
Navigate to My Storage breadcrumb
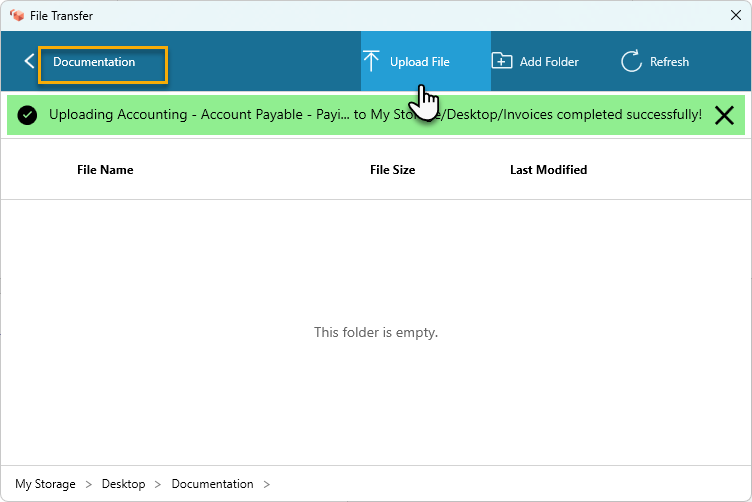(45, 484)
